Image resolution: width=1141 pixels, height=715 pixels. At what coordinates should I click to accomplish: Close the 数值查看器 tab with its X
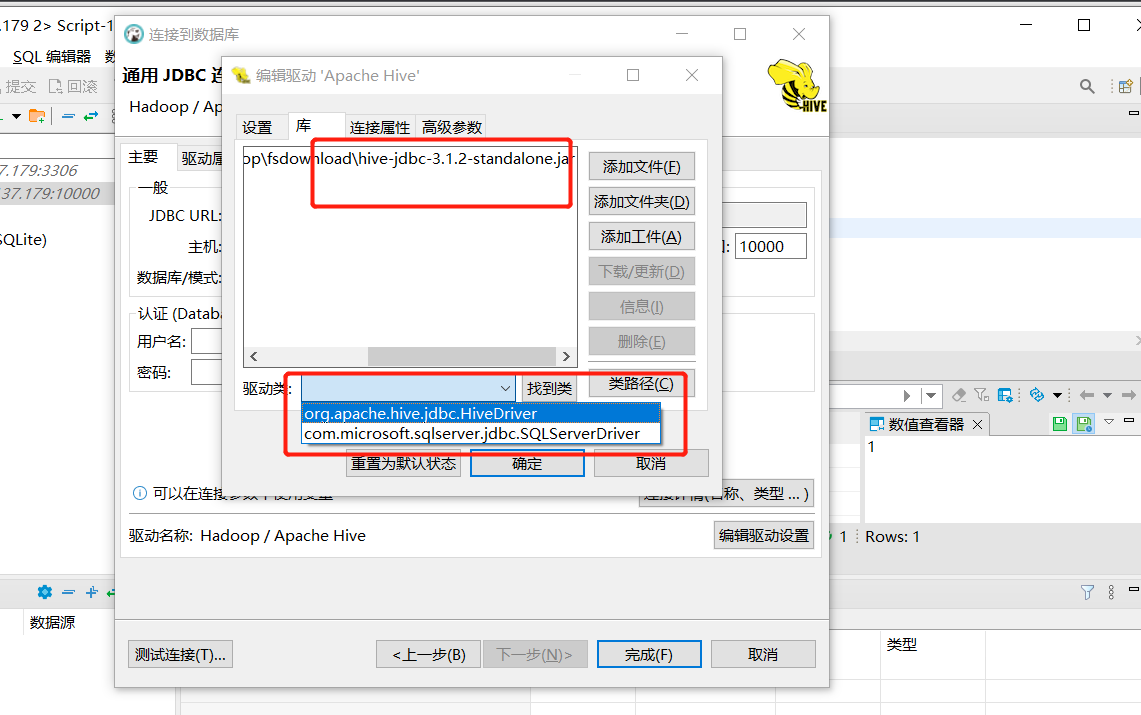coord(977,424)
